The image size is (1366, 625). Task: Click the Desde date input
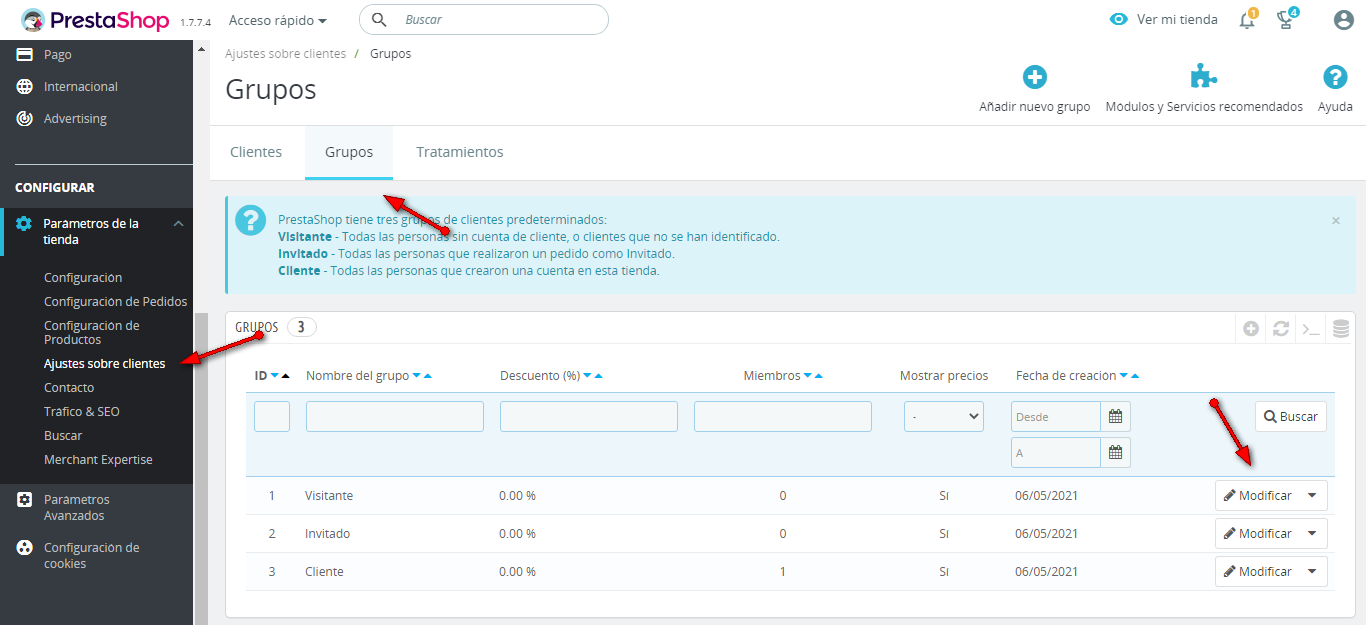tap(1056, 416)
